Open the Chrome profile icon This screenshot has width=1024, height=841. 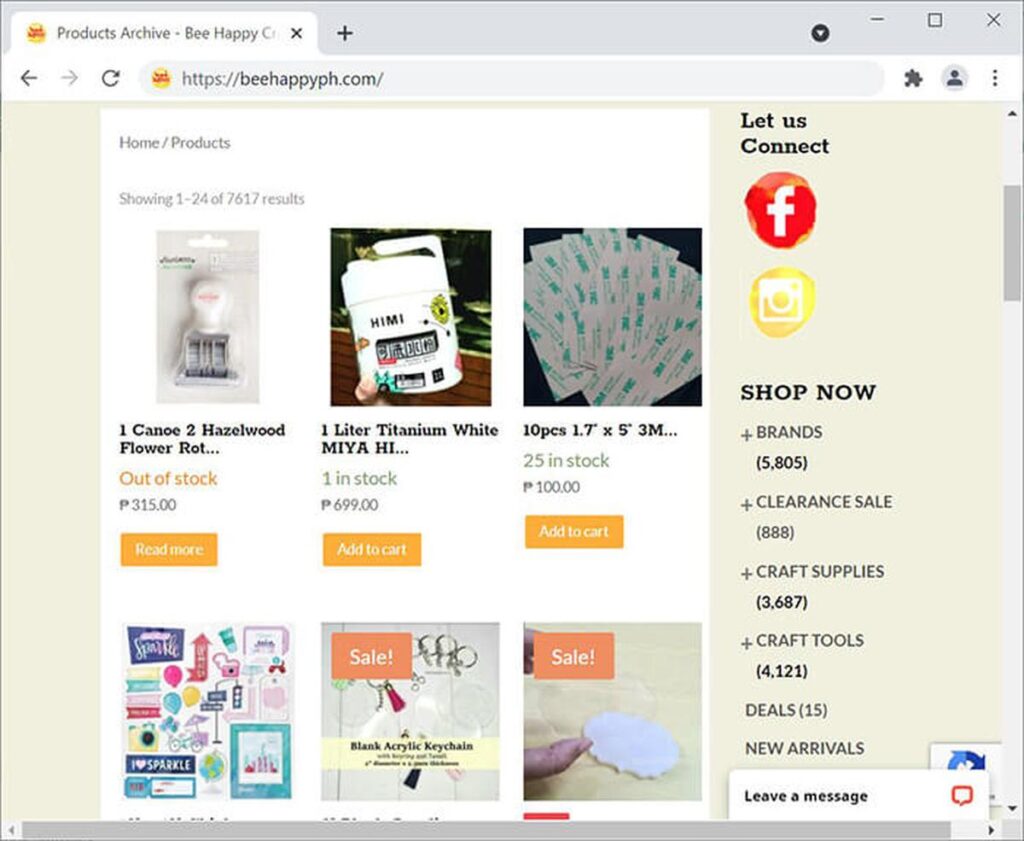tap(956, 78)
